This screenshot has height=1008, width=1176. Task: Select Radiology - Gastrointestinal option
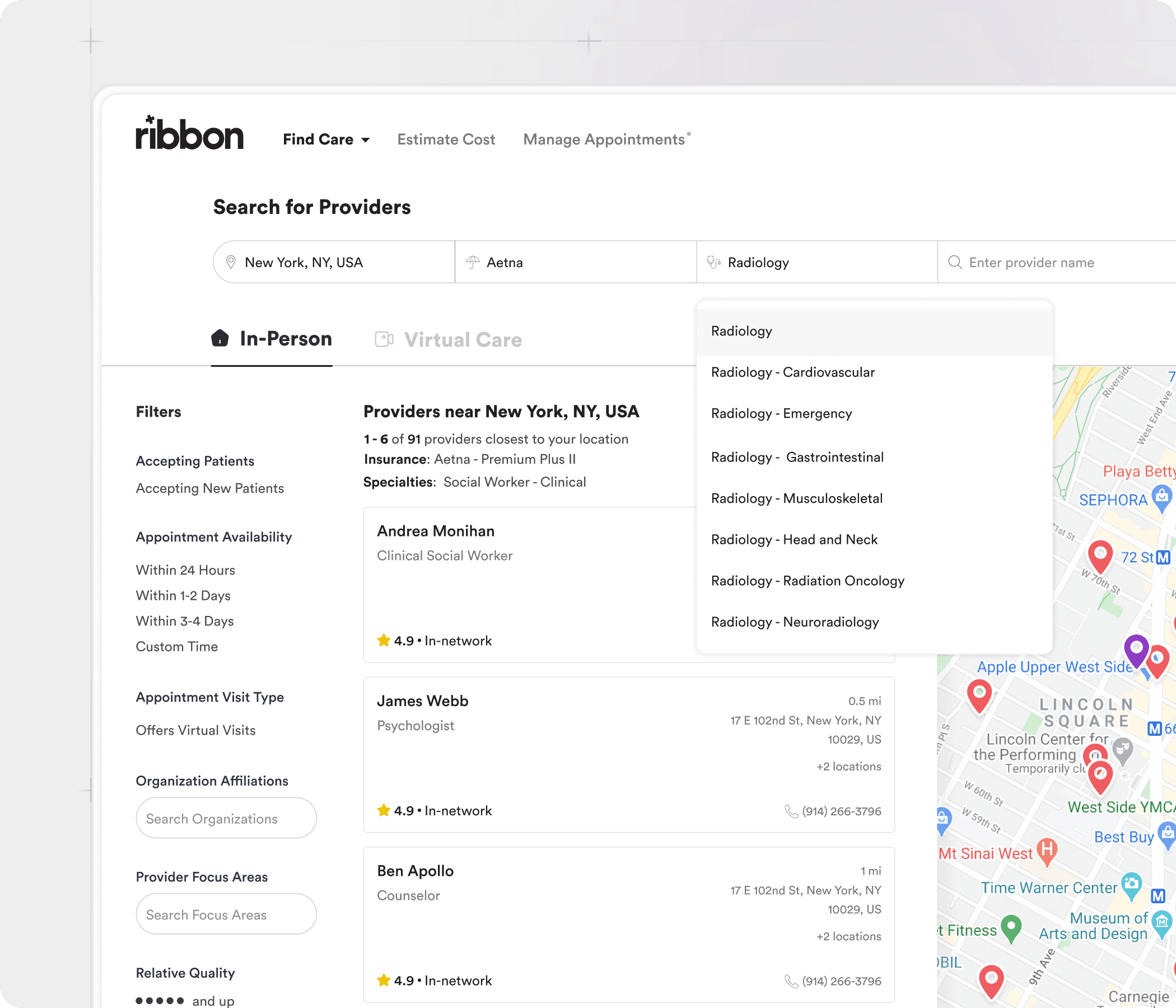(x=875, y=458)
